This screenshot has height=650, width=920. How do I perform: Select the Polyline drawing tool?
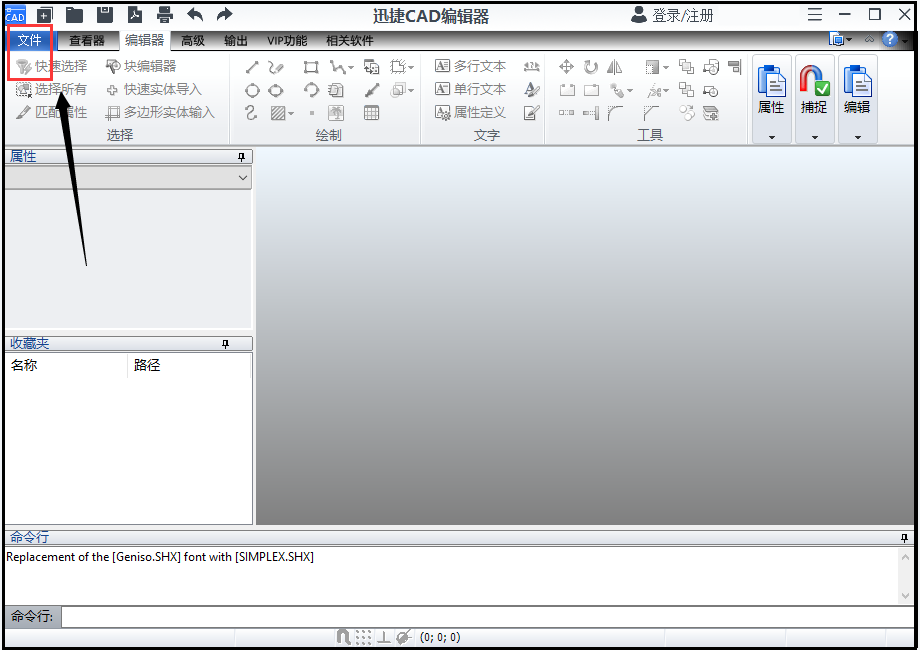(x=336, y=67)
